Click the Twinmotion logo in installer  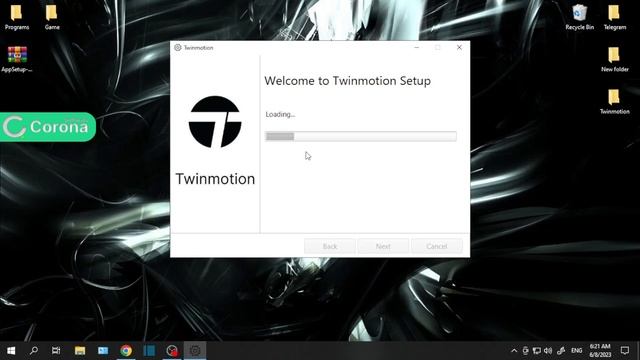pyautogui.click(x=215, y=122)
